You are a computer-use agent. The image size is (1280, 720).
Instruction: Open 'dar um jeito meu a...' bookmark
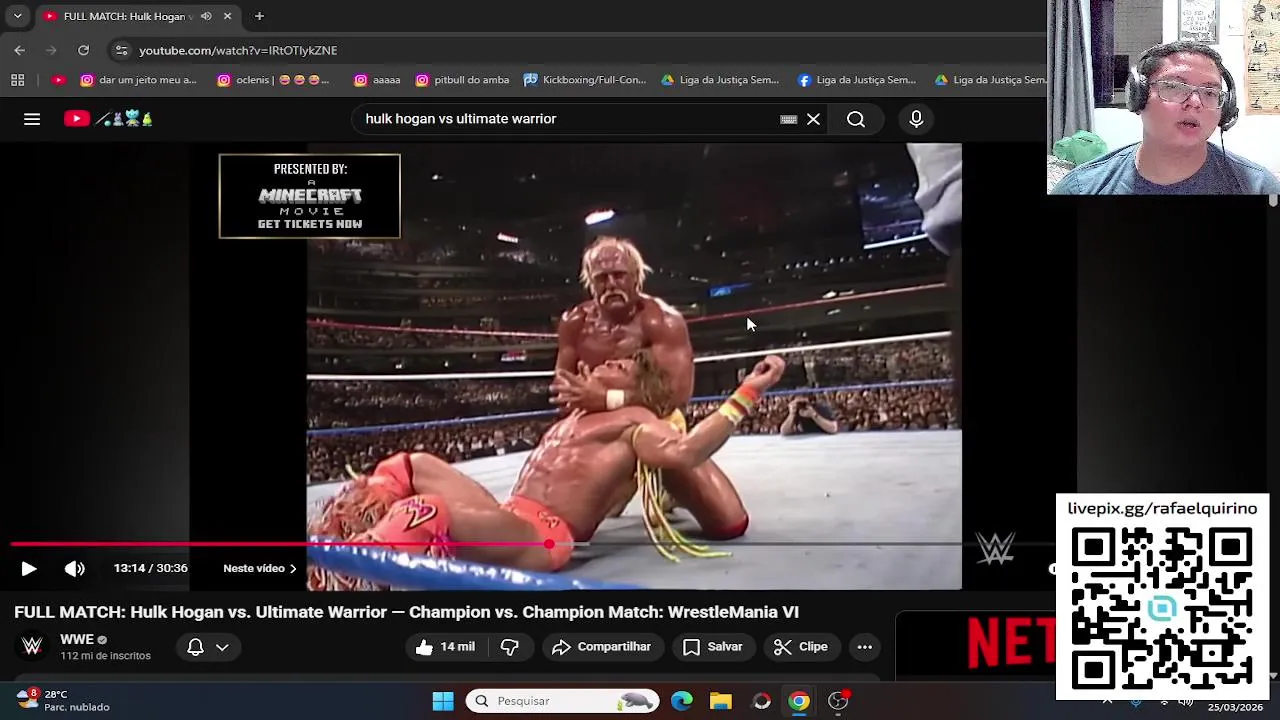138,80
